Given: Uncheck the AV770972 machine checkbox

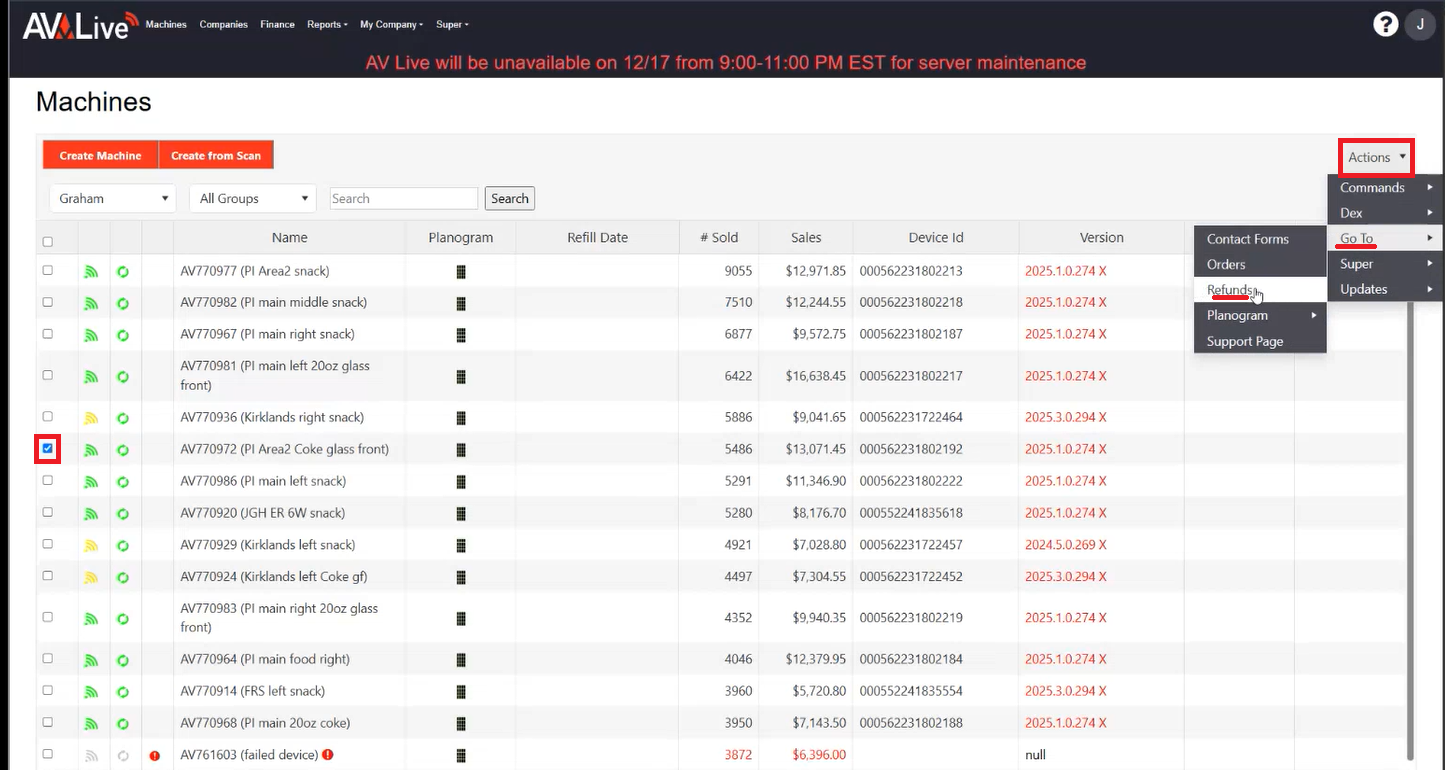Looking at the screenshot, I should [47, 449].
